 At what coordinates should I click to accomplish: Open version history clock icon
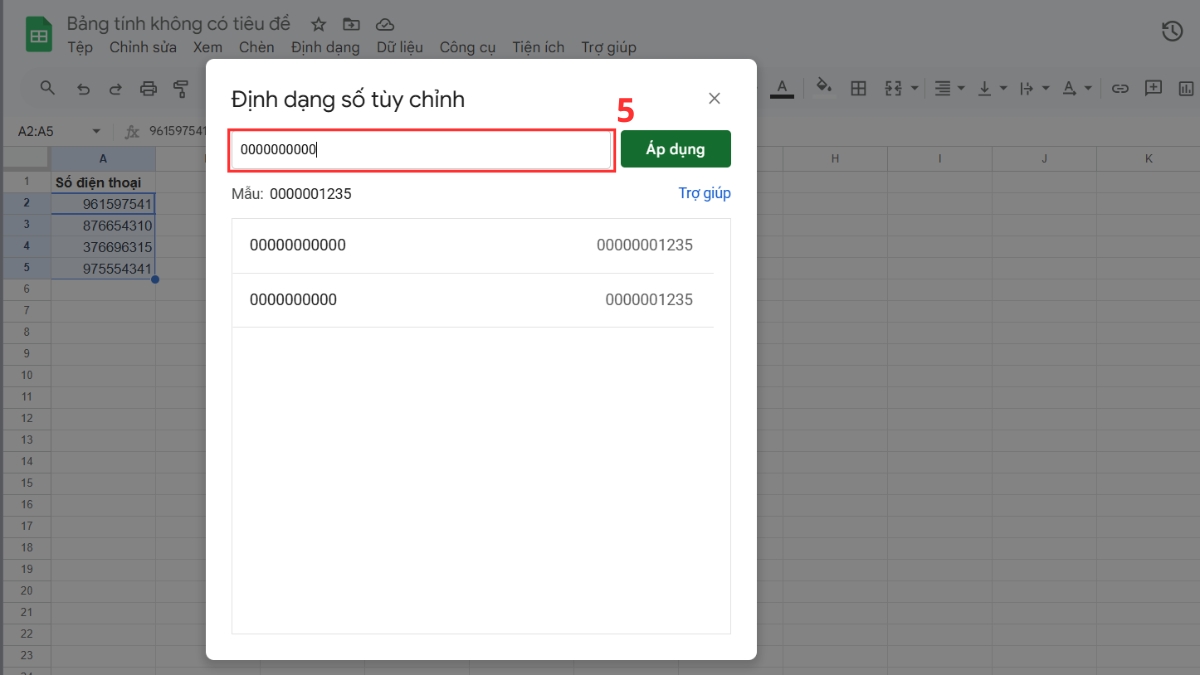click(x=1172, y=32)
